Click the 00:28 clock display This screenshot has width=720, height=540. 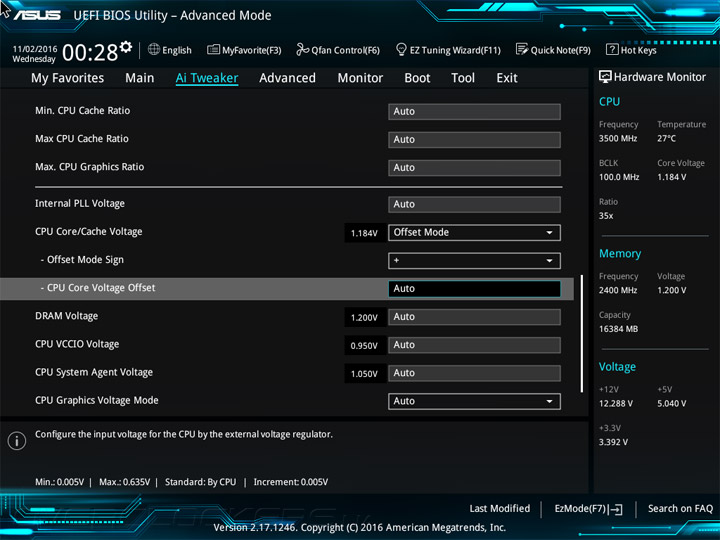click(90, 52)
